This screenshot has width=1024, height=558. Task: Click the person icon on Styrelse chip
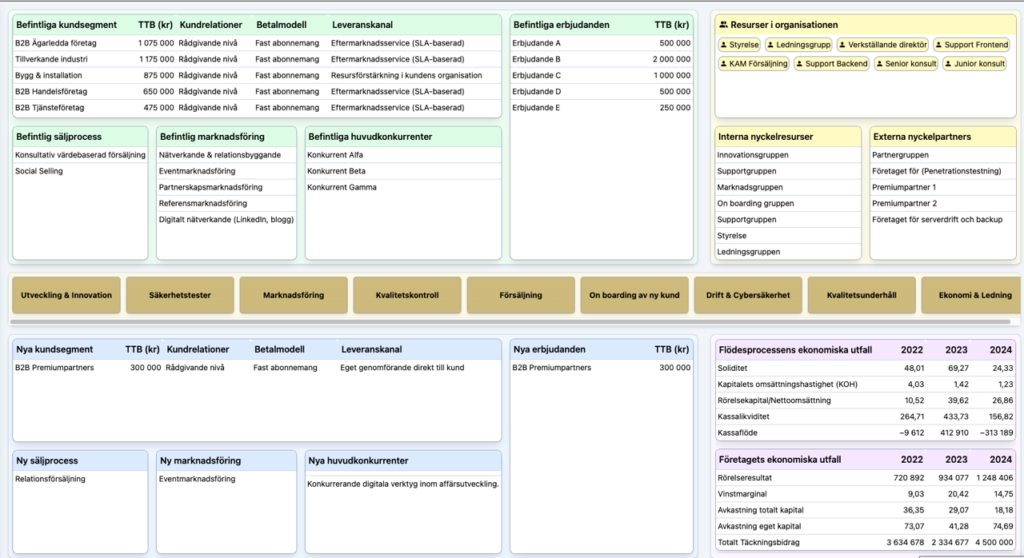[726, 45]
